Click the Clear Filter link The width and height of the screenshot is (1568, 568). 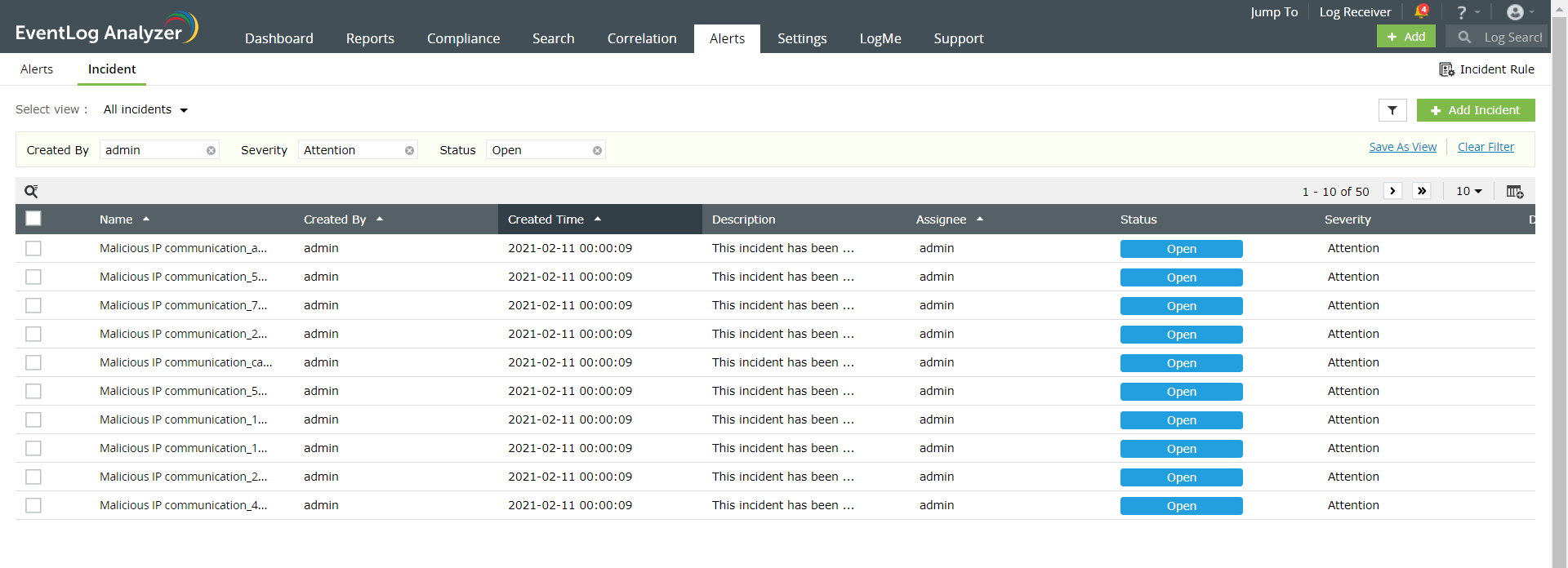tap(1485, 147)
